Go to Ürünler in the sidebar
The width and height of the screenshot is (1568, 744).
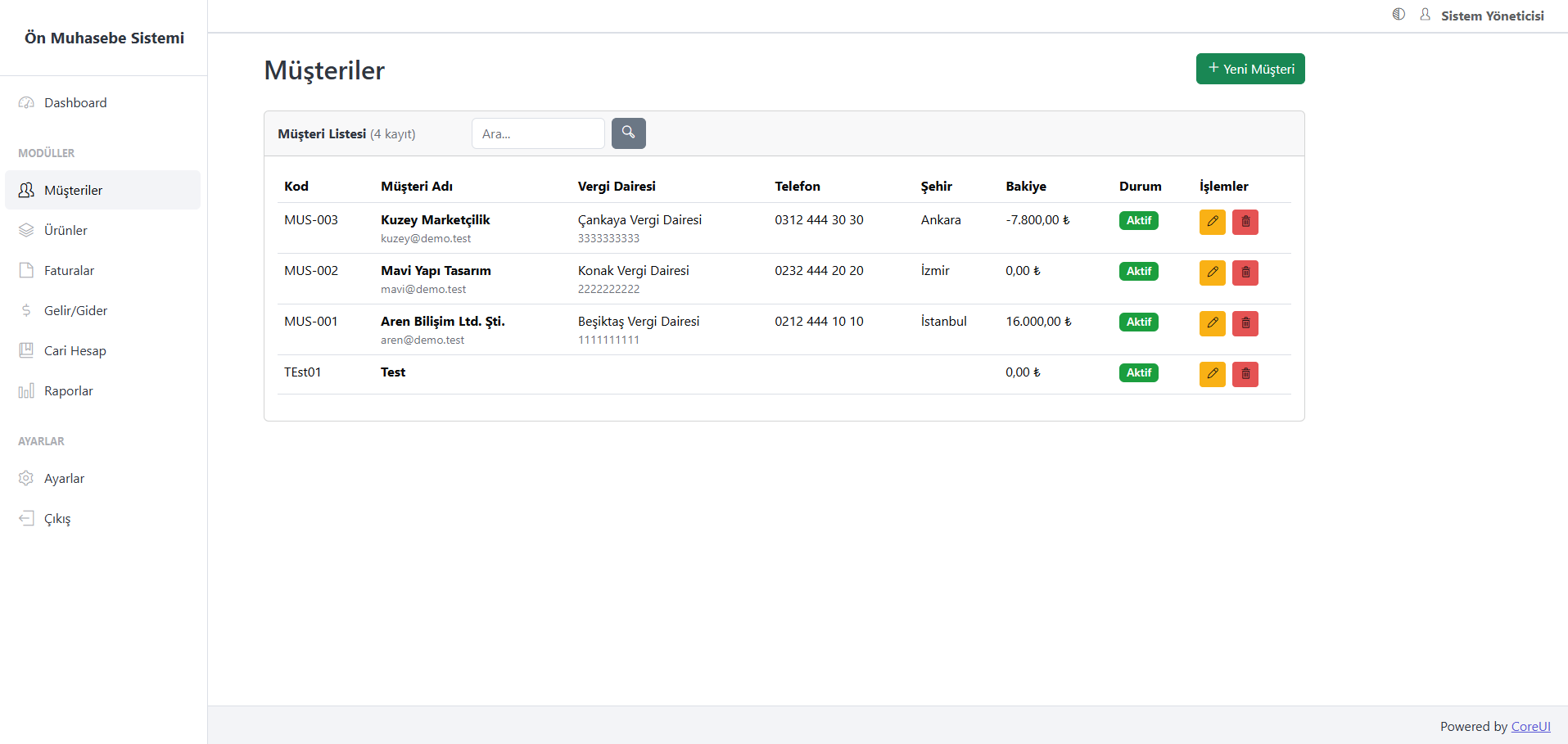(x=102, y=230)
